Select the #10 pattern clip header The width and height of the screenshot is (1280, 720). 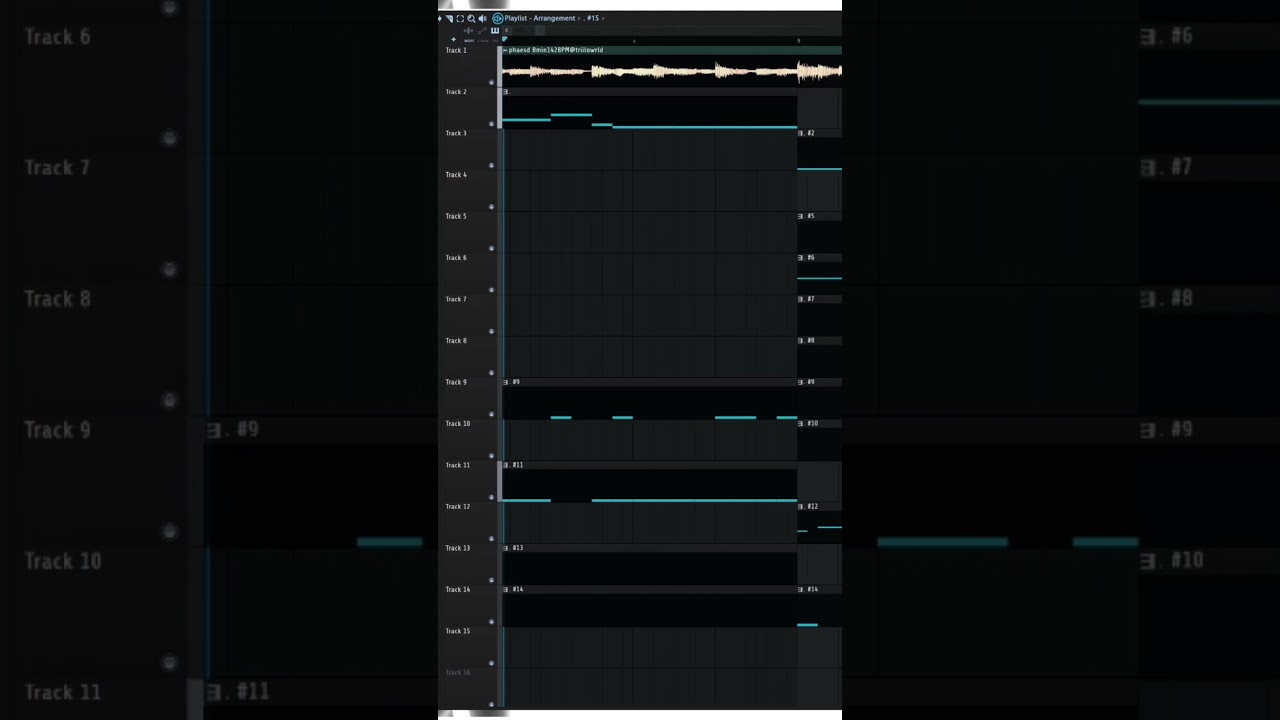coord(820,424)
